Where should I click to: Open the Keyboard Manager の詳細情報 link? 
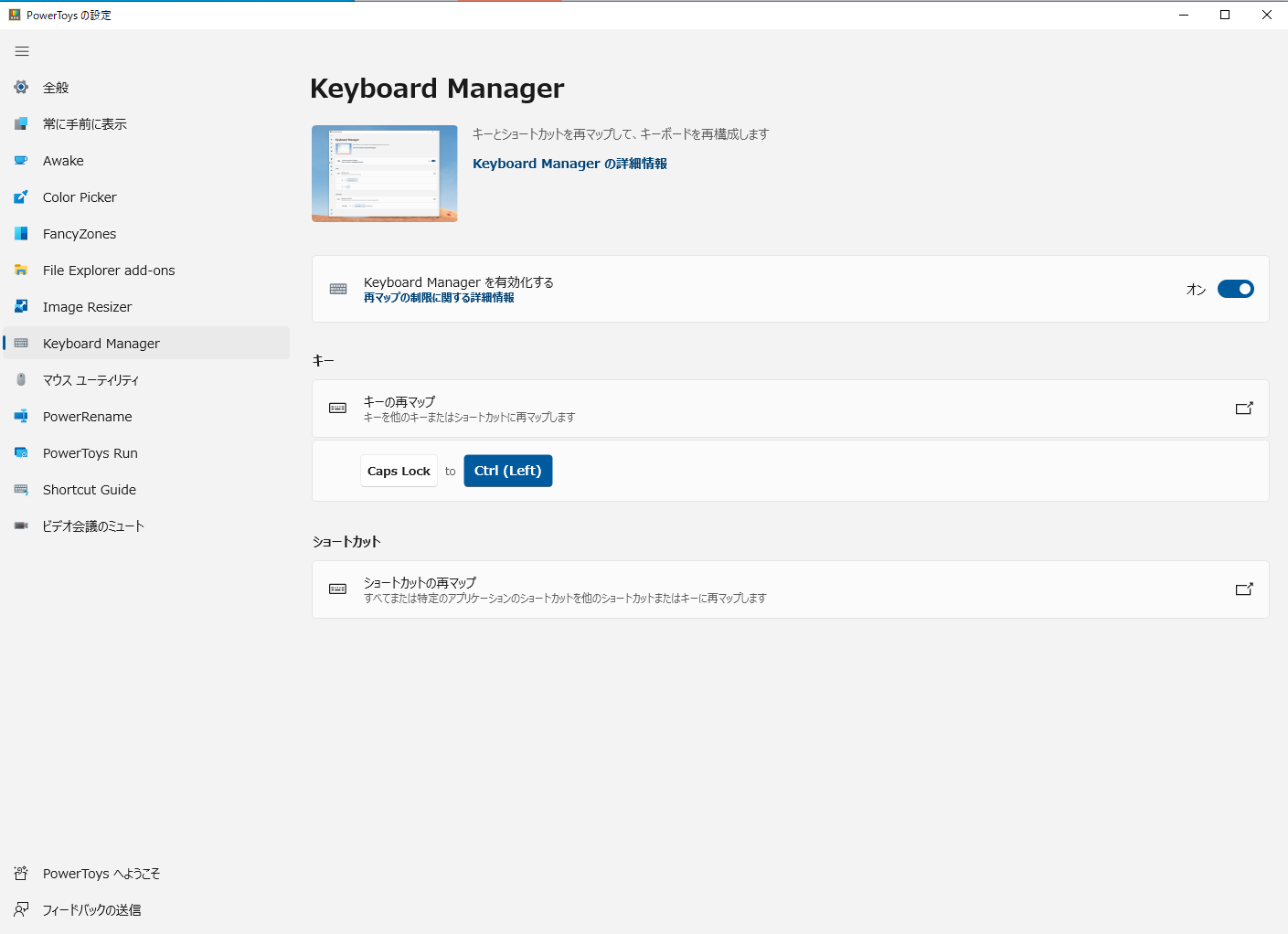(569, 163)
